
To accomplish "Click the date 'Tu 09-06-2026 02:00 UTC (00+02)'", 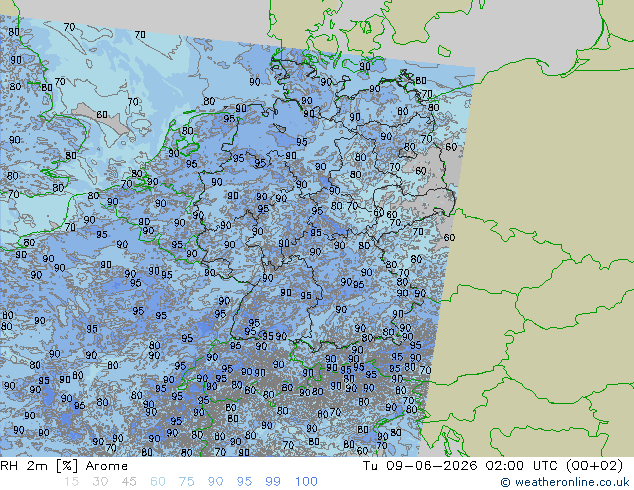I will click(x=493, y=466).
